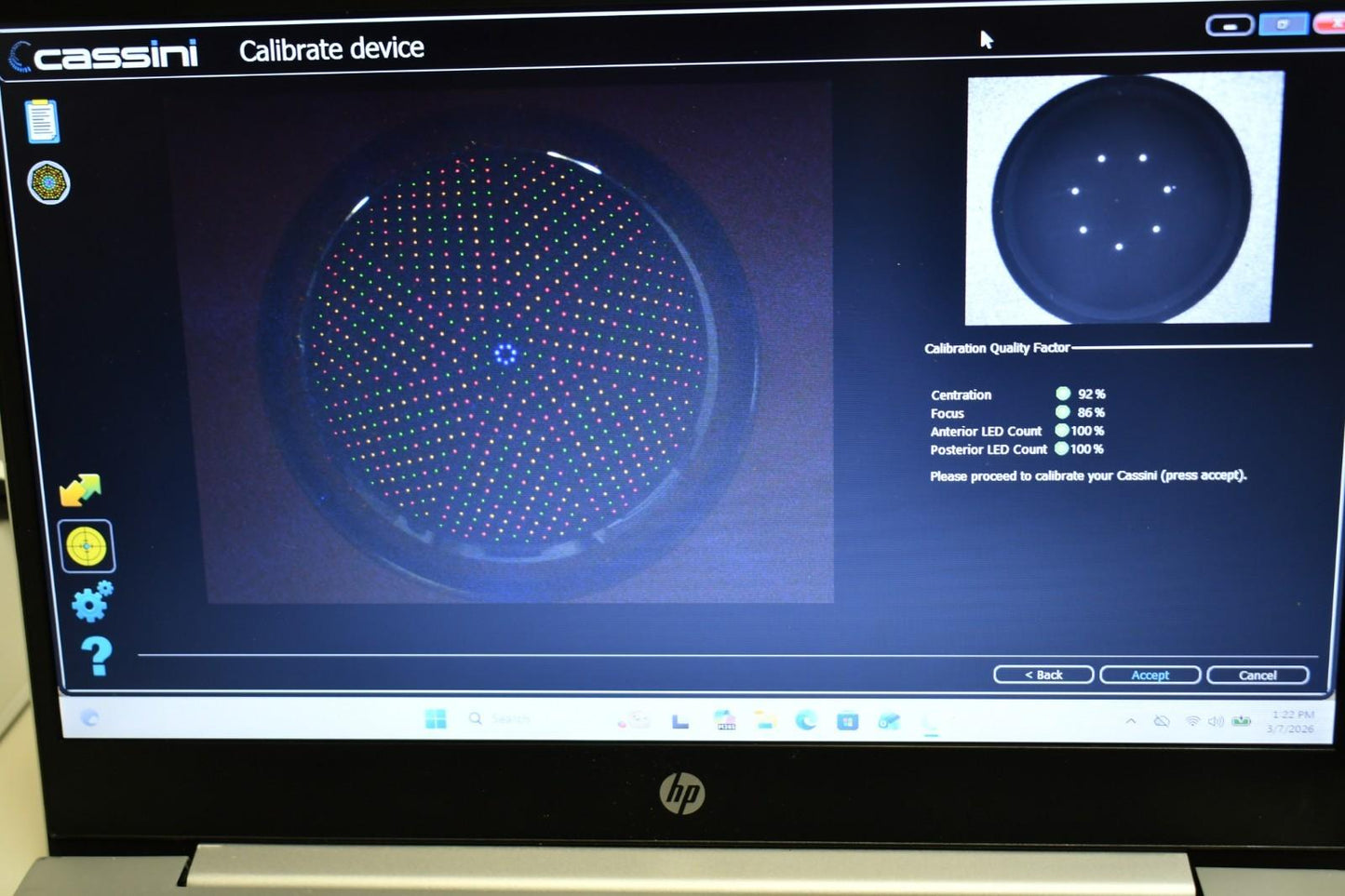Open the clock showing 1:22 PM
Viewport: 1345px width, 896px height.
(x=1292, y=721)
